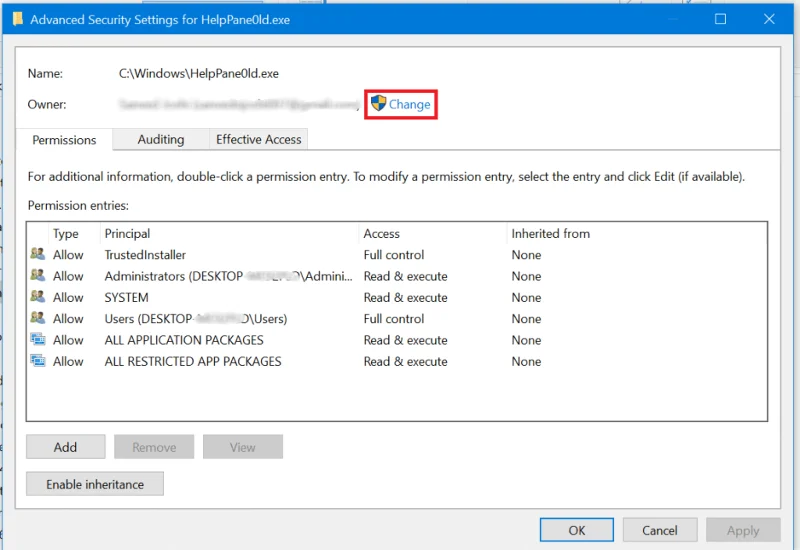This screenshot has width=800, height=550.
Task: Click the greyed Remove button
Action: (x=154, y=447)
